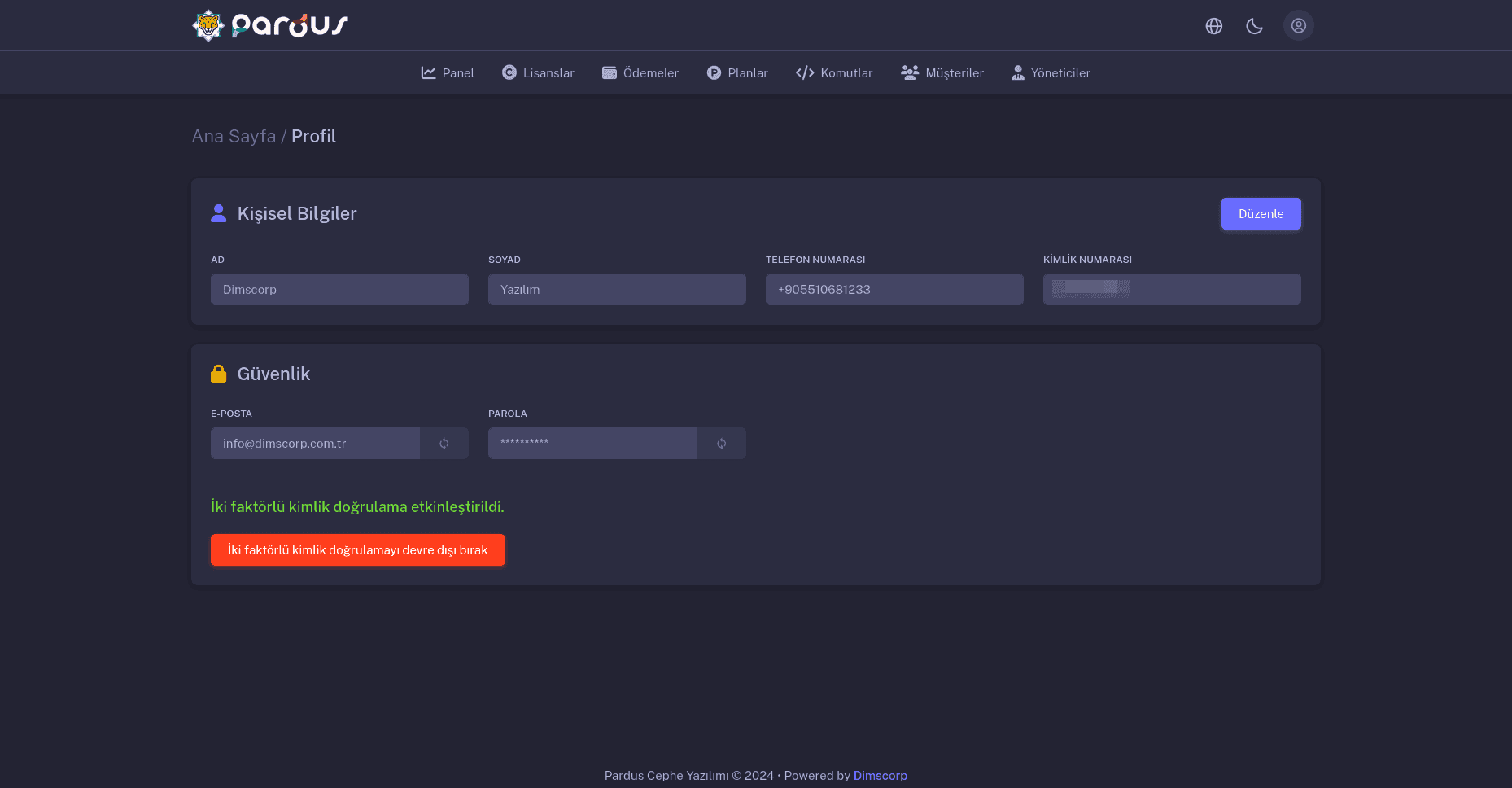This screenshot has height=788, width=1512.
Task: Focus the Telefon Numarası field
Action: coord(894,290)
